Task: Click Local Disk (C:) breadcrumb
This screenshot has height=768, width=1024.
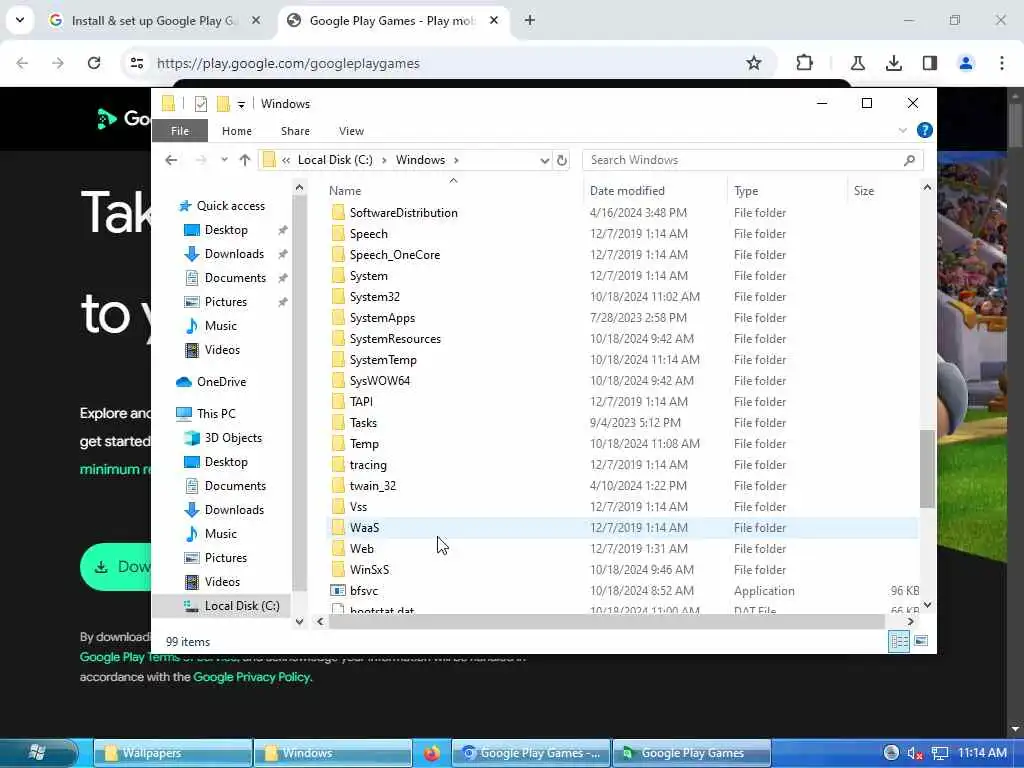Action: pyautogui.click(x=335, y=160)
